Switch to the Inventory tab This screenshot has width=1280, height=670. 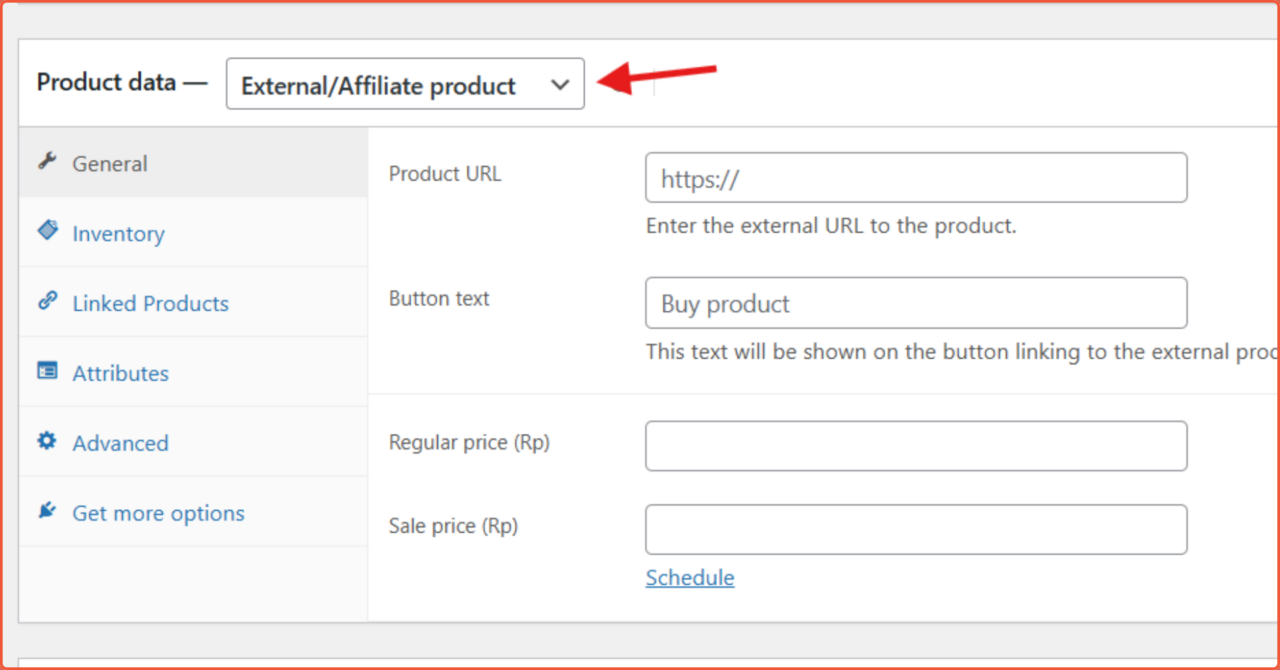pos(118,233)
